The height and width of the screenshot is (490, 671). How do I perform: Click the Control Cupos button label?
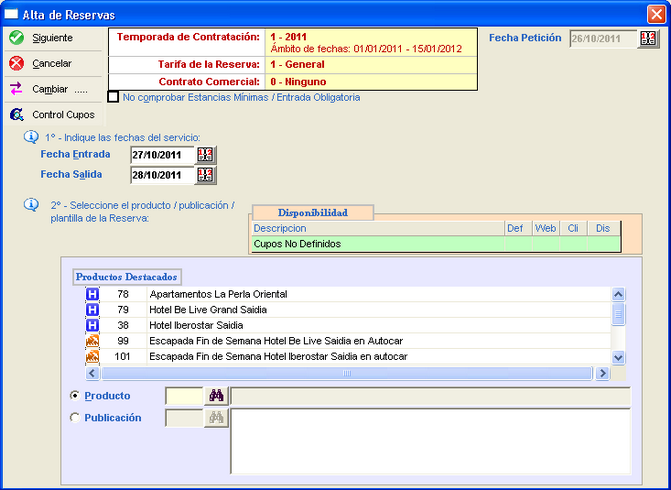[63, 115]
